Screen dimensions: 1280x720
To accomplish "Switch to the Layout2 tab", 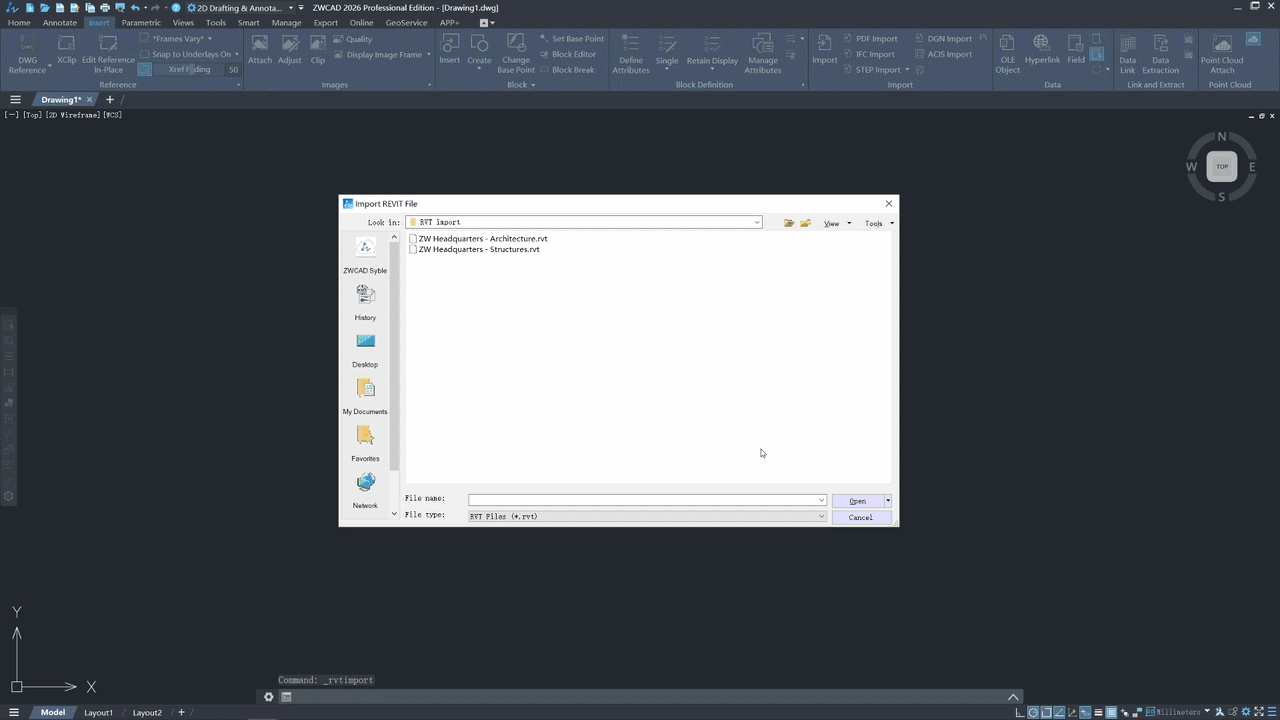I will pyautogui.click(x=147, y=712).
